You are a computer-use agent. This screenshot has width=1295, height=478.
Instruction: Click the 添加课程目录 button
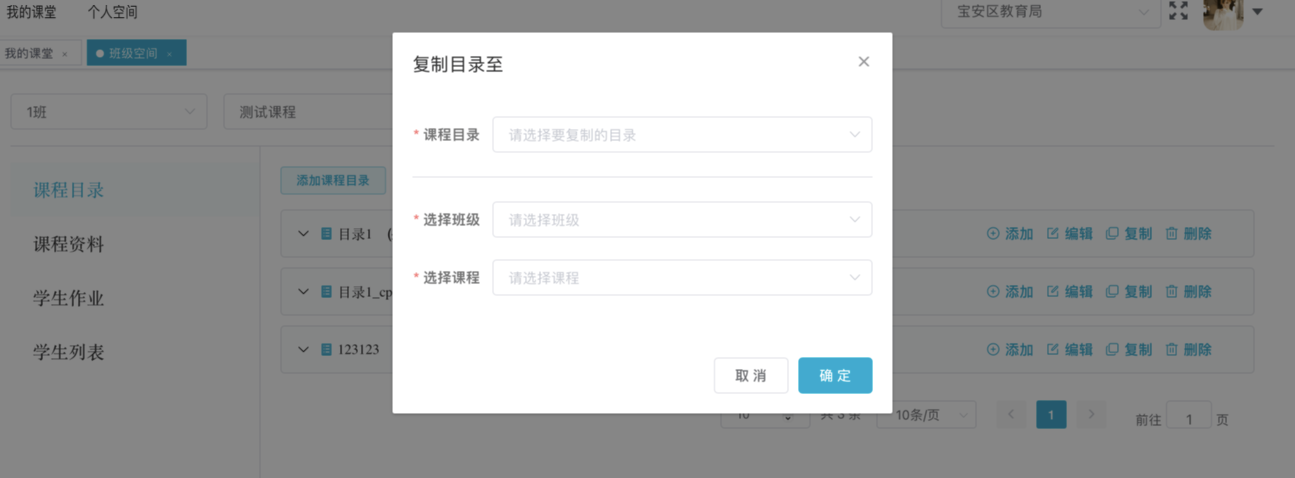(x=333, y=180)
